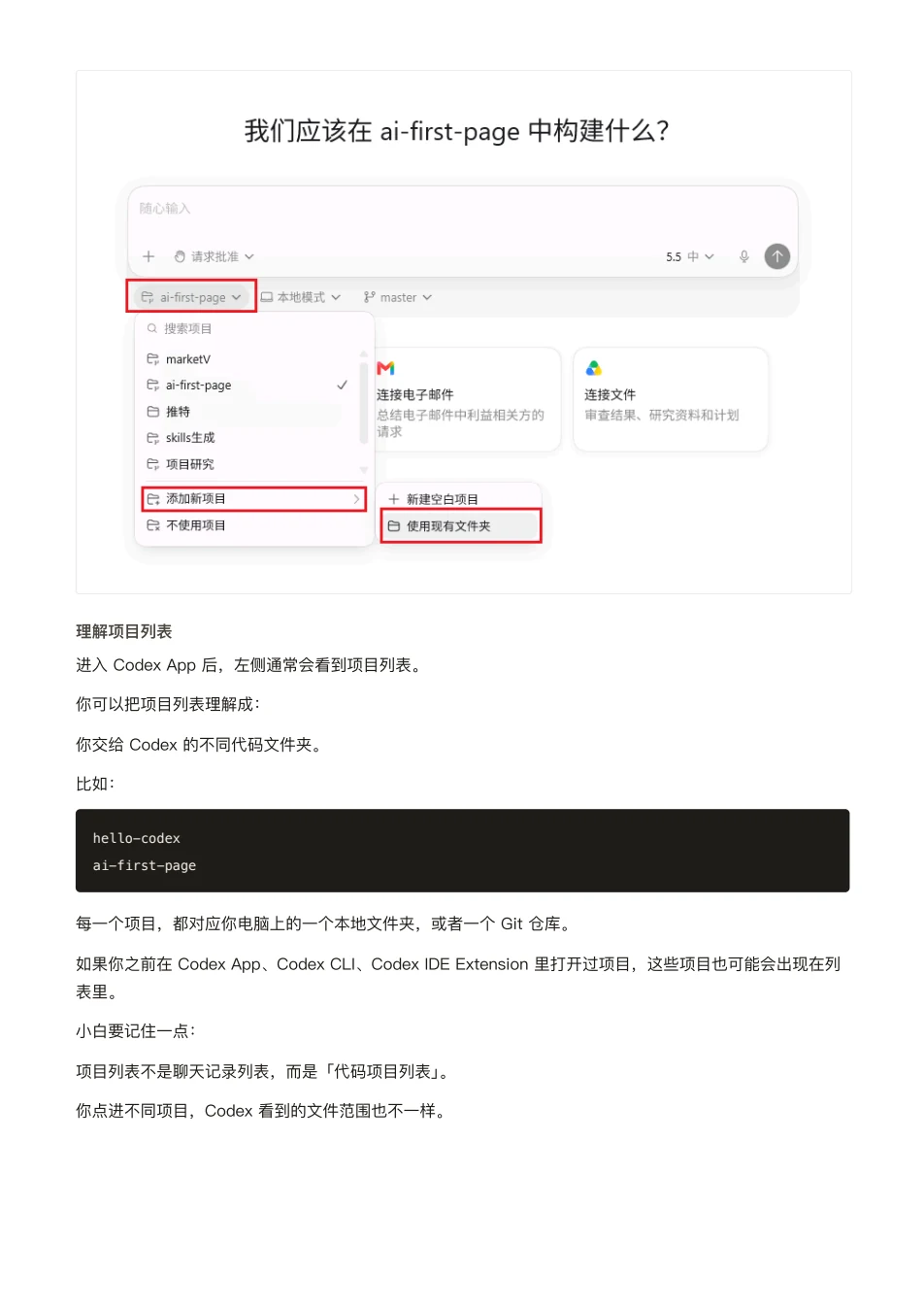
Task: Click the Gmail icon on 连接电子邮件 card
Action: (x=385, y=368)
